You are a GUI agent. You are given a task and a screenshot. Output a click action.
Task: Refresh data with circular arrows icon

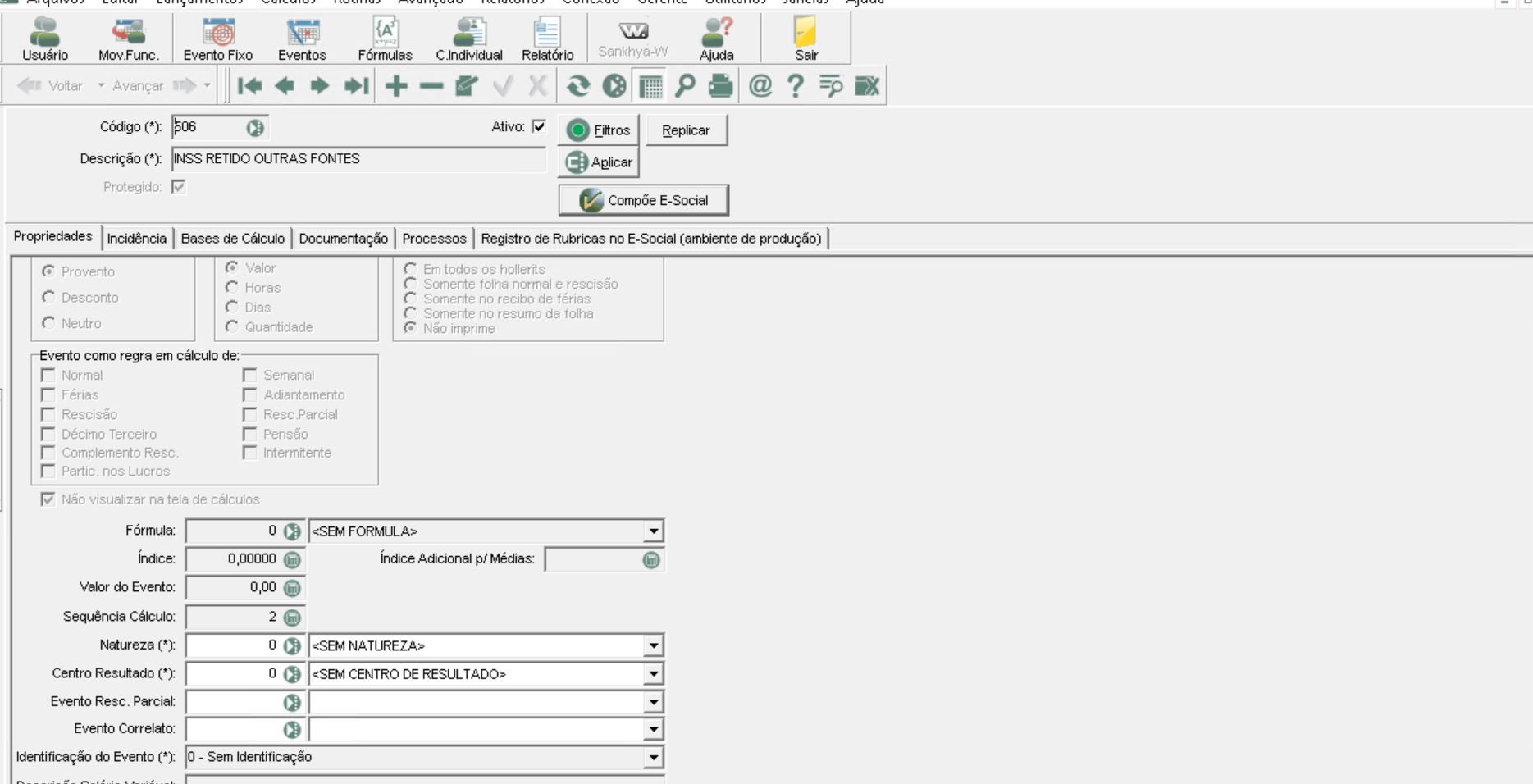578,85
